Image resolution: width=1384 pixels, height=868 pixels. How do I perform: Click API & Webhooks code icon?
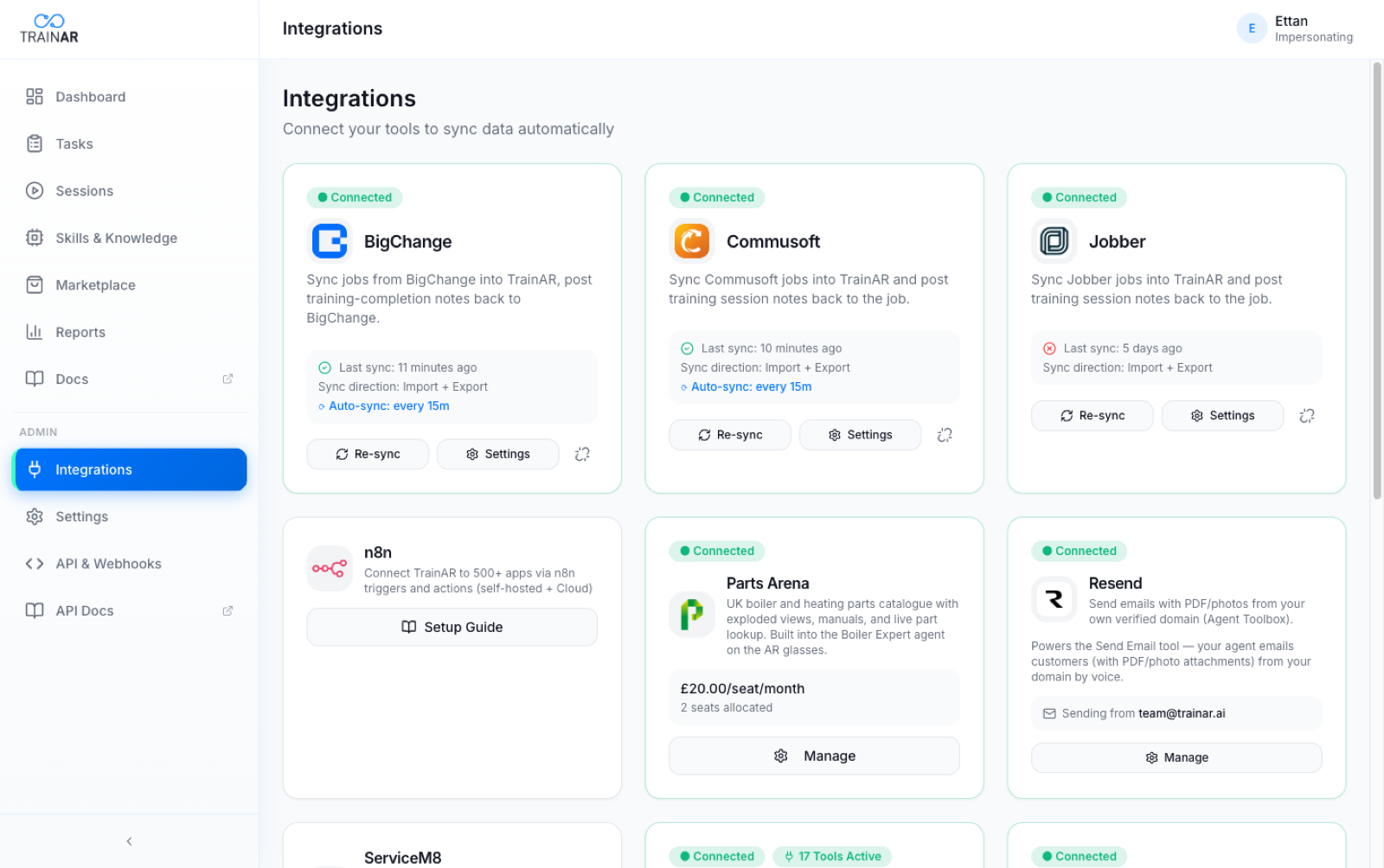pos(35,564)
